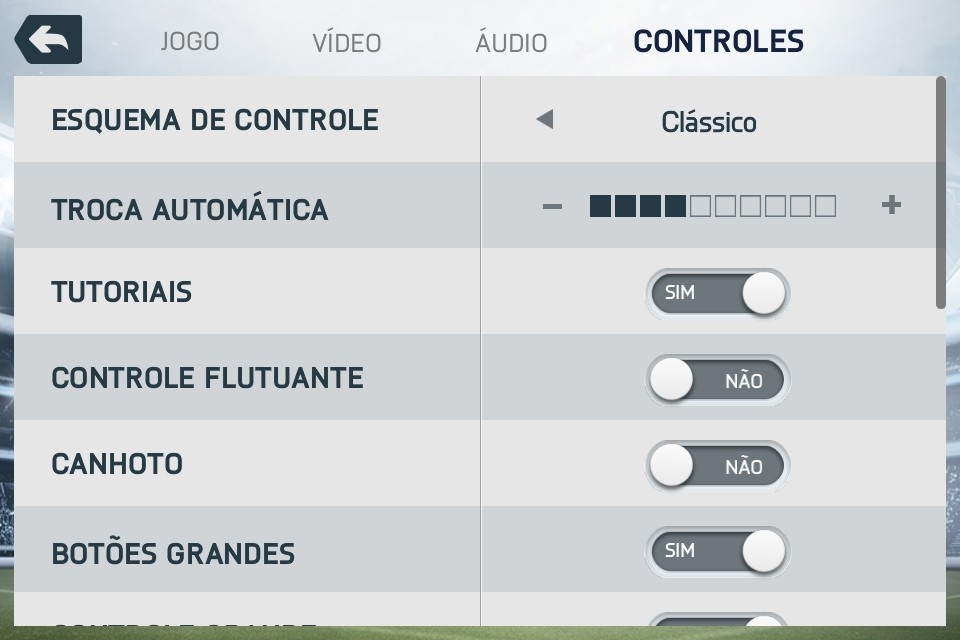Open the Vídeo tab
The width and height of the screenshot is (960, 640).
click(x=347, y=43)
